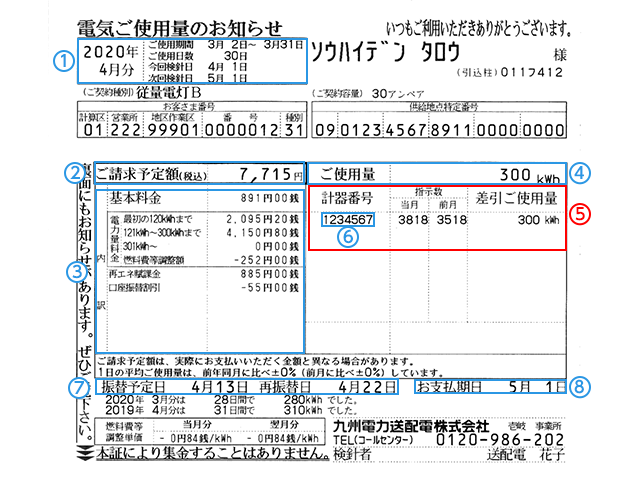Image resolution: width=640 pixels, height=484 pixels.
Task: Select supply point digits 0123 4567
Action: [x=384, y=130]
